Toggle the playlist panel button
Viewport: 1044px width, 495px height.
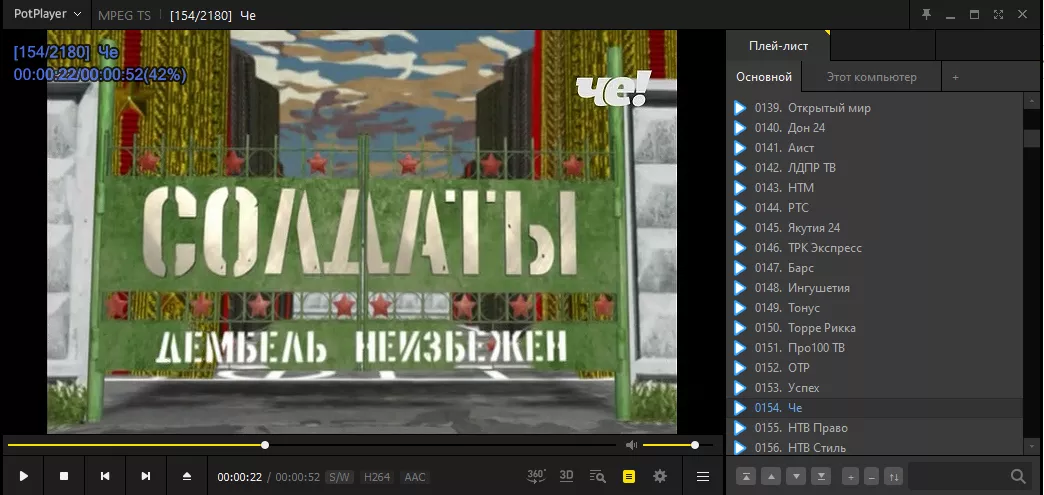[x=629, y=476]
